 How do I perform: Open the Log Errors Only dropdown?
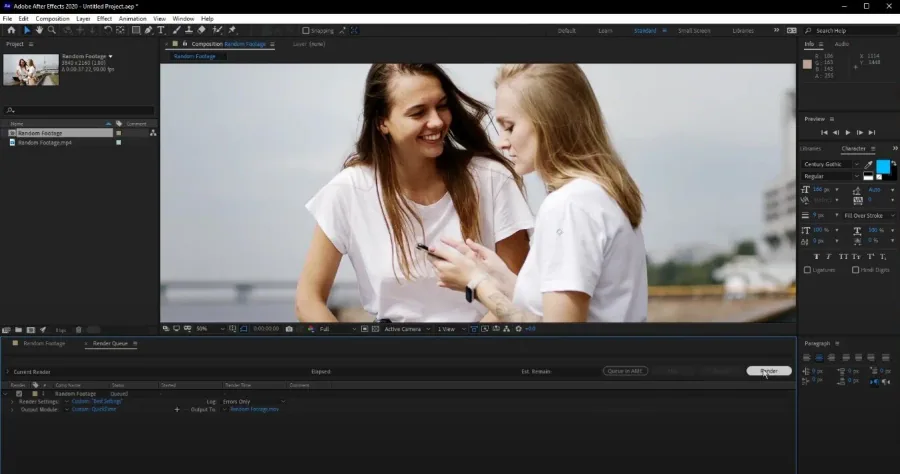[253, 402]
